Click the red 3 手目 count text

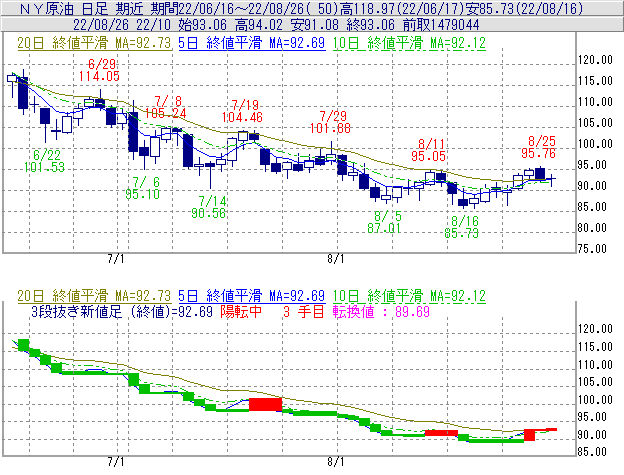coord(304,311)
